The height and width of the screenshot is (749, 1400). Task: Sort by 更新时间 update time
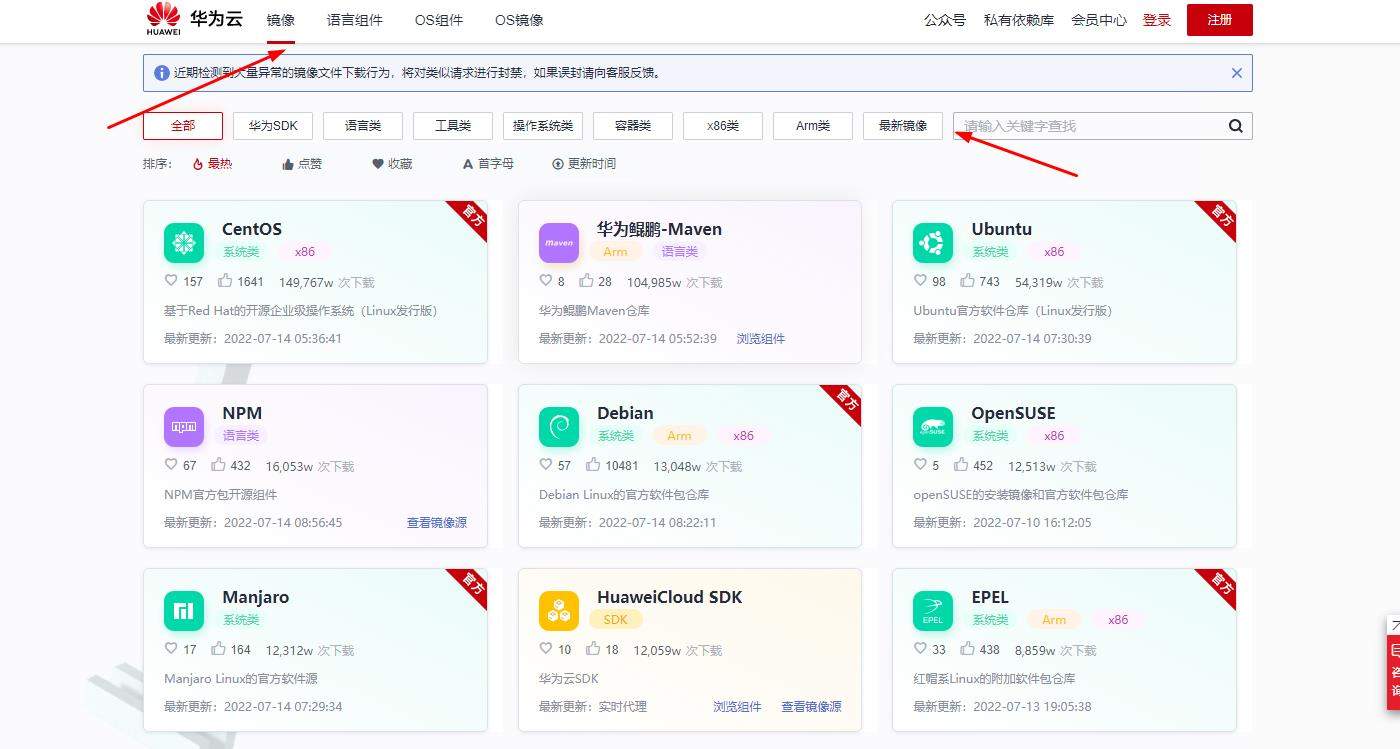pos(584,164)
